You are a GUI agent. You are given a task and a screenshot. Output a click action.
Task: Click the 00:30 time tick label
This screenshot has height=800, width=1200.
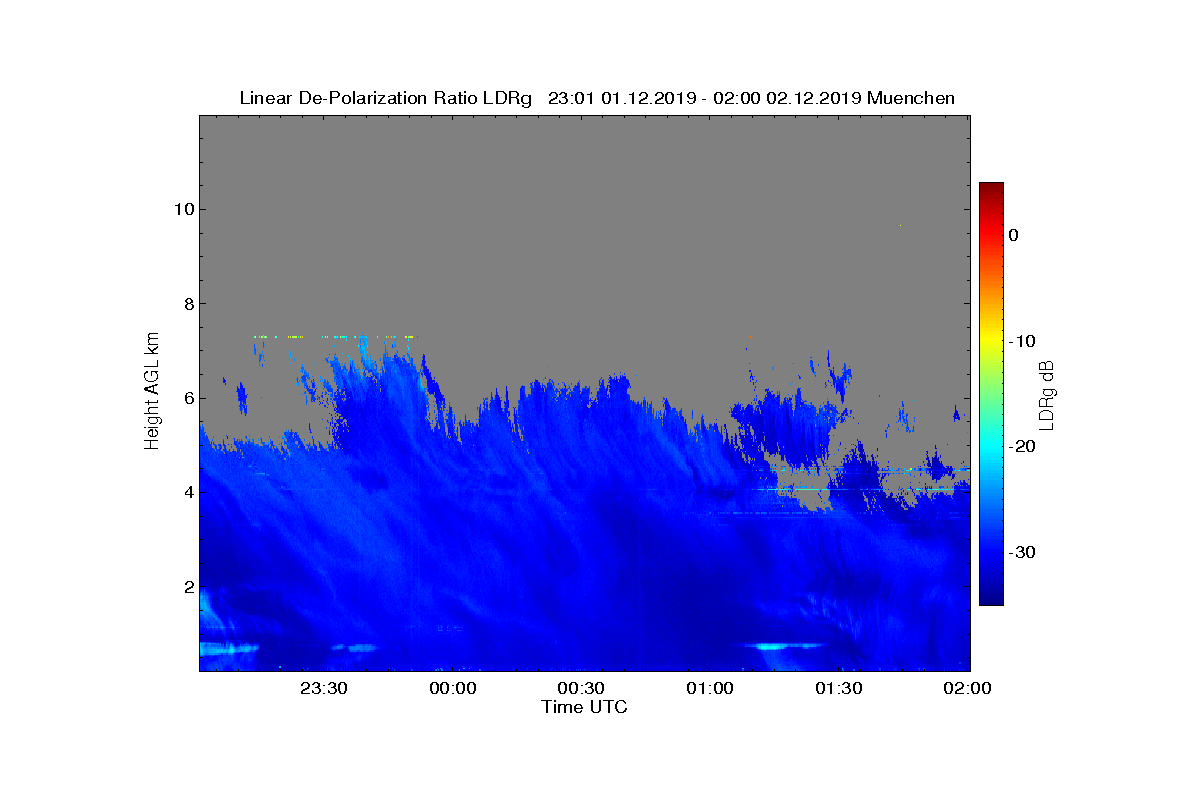[581, 688]
